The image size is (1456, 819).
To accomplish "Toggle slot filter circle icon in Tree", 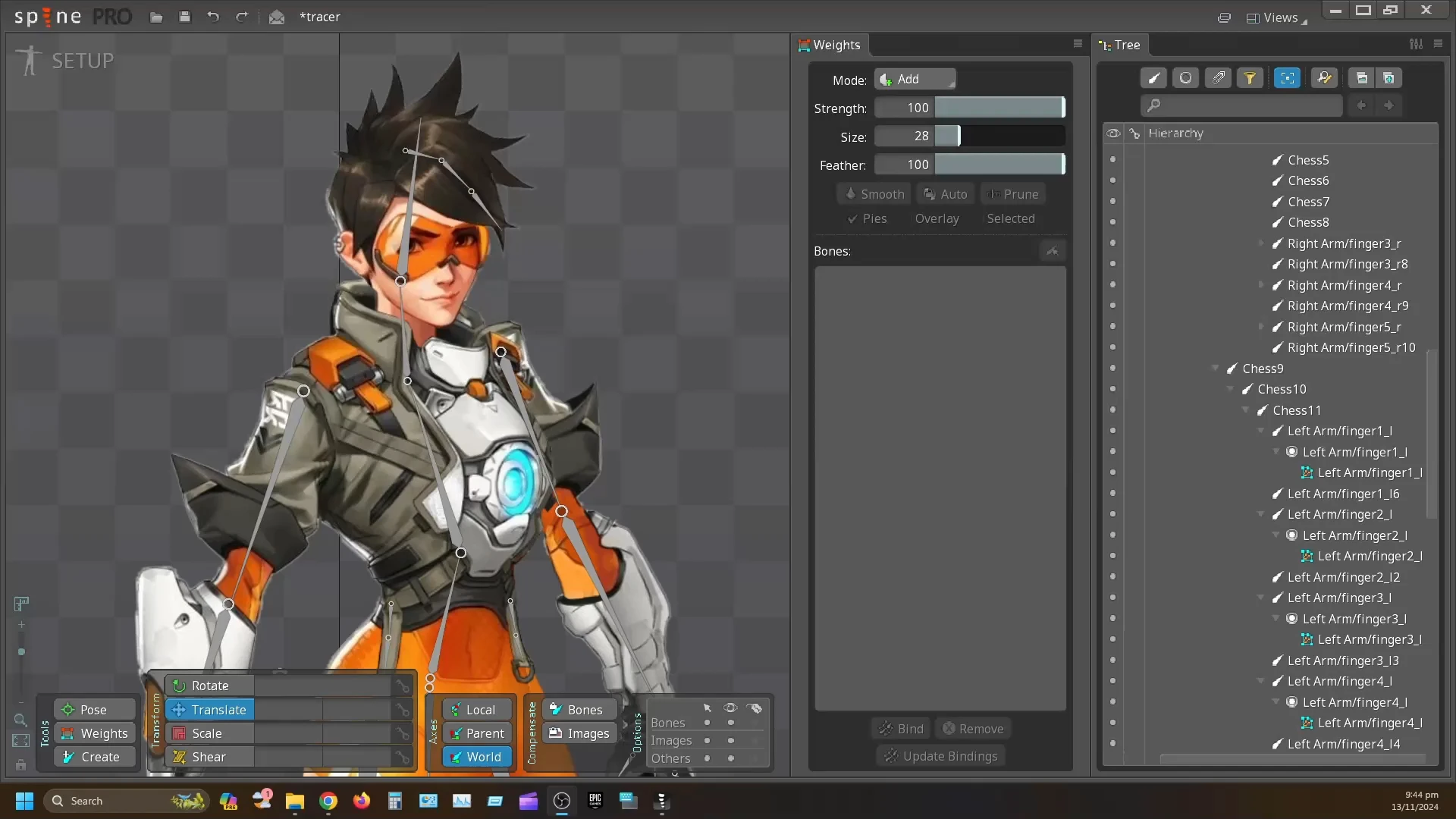I will coord(1185,78).
